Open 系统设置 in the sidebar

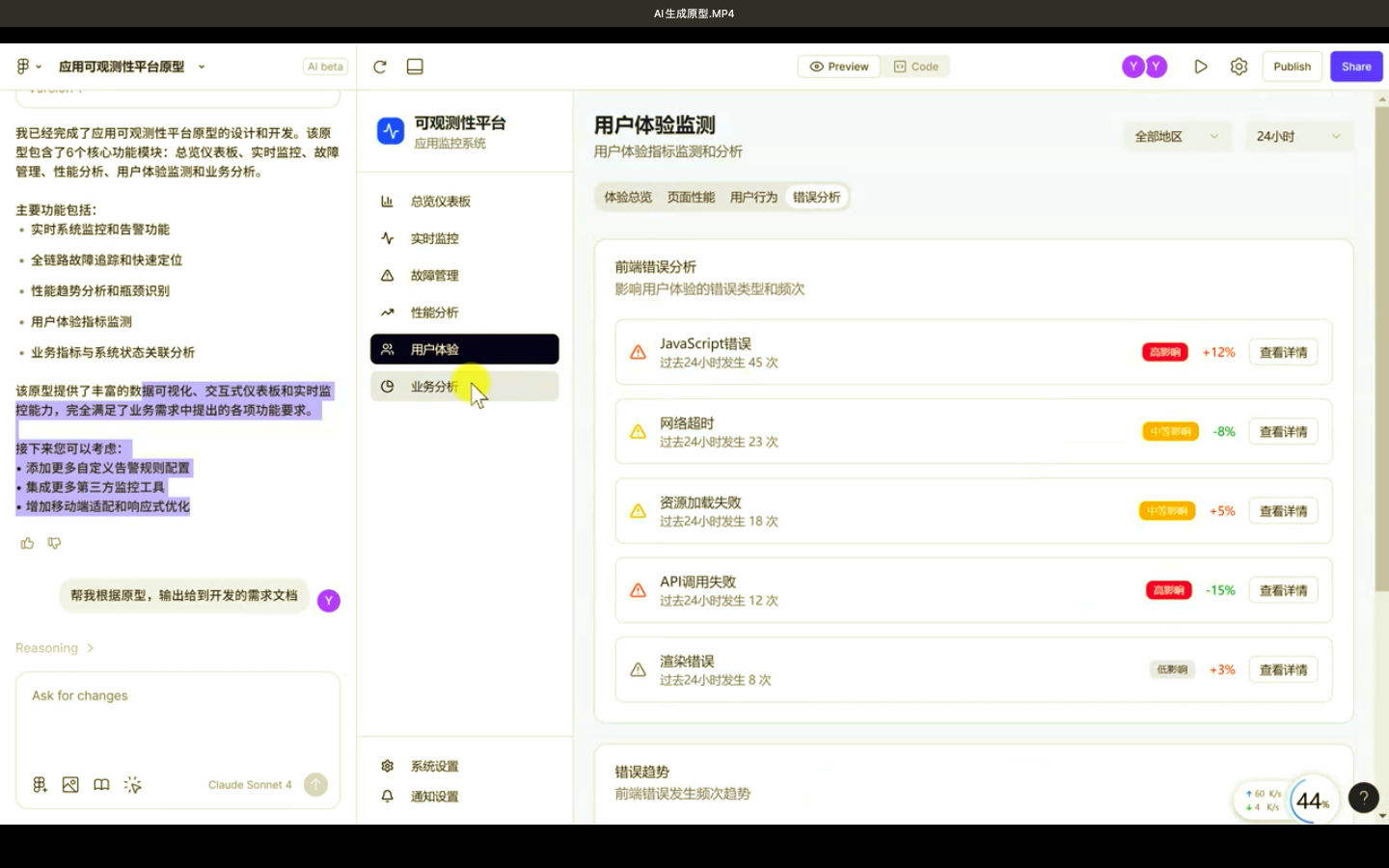tap(464, 767)
